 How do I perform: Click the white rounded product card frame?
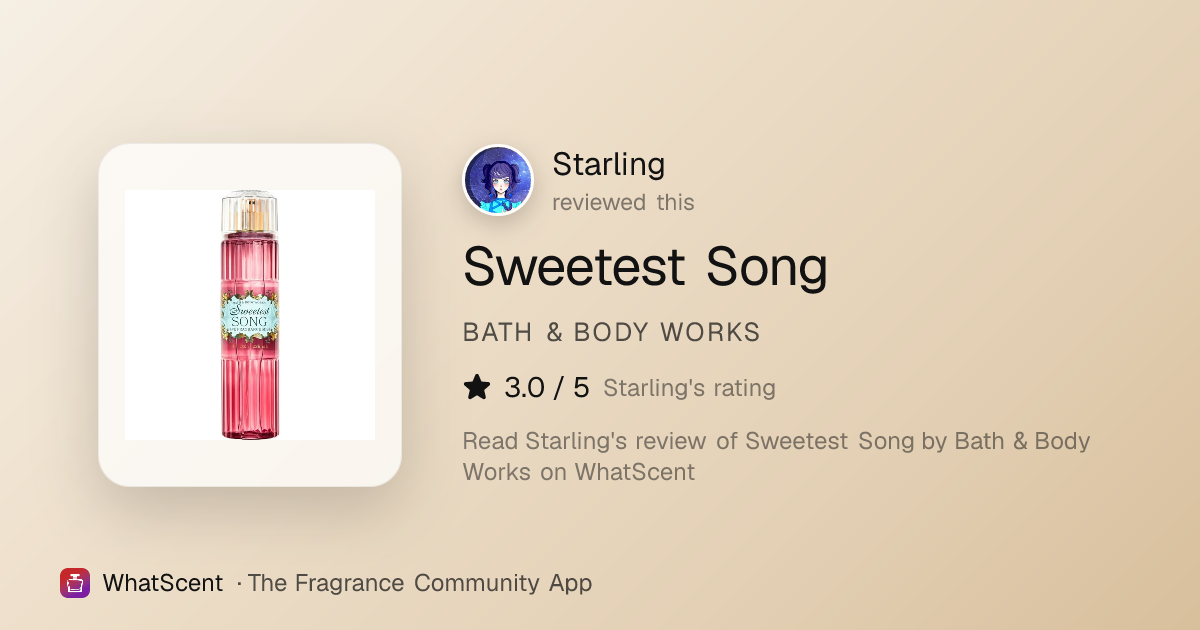[x=250, y=315]
